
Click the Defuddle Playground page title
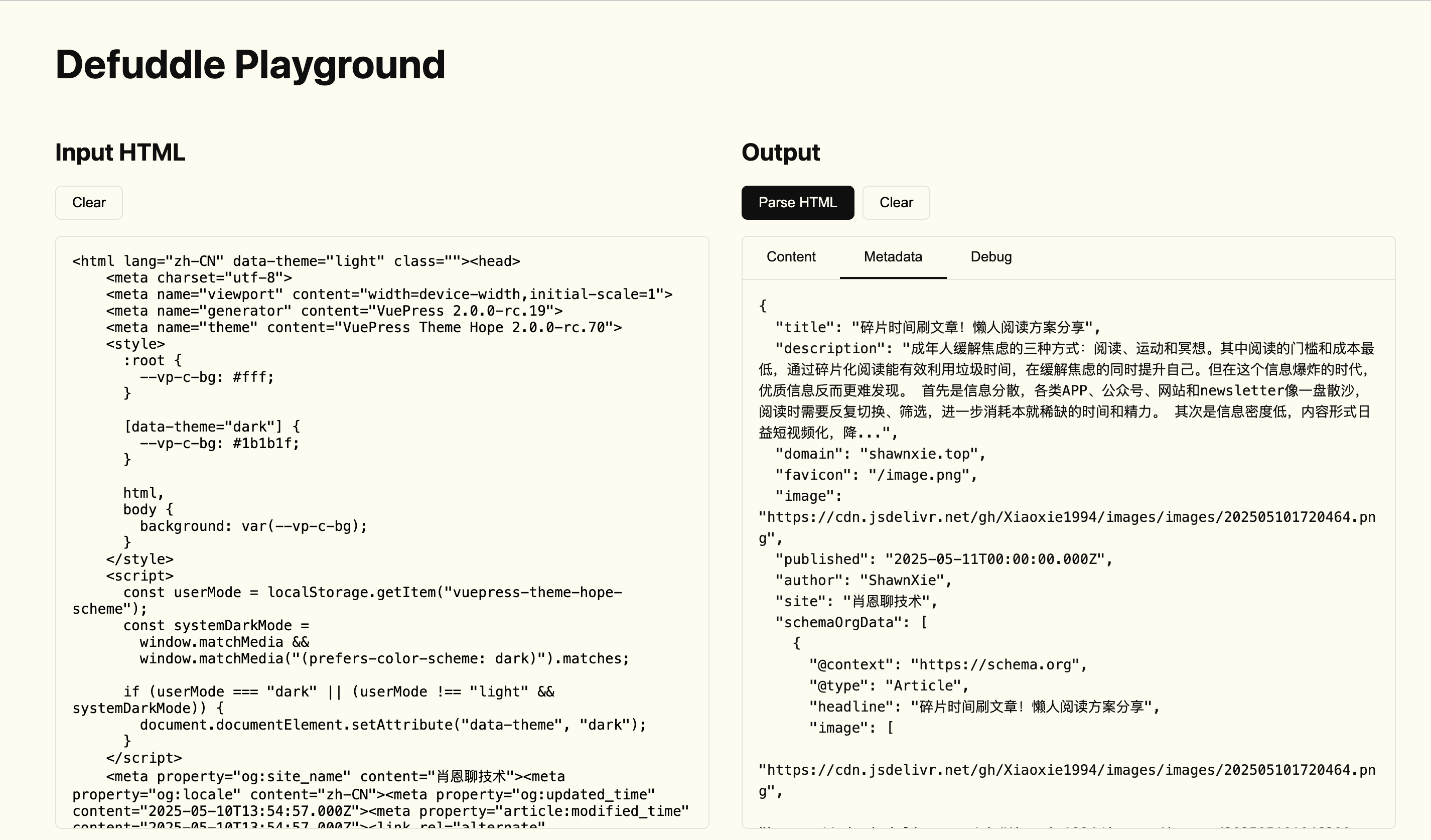tap(250, 64)
